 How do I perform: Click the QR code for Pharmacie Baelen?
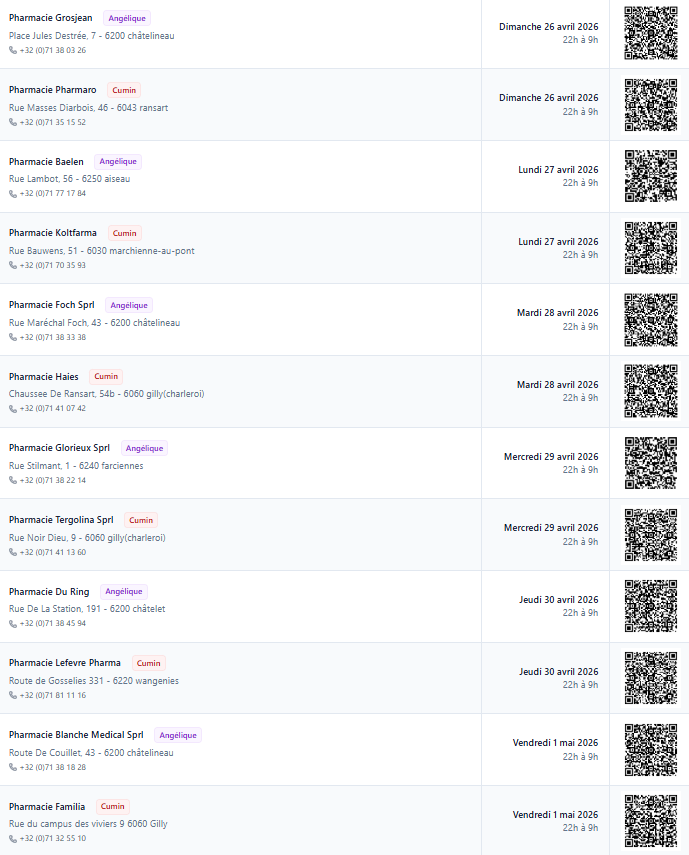click(651, 176)
